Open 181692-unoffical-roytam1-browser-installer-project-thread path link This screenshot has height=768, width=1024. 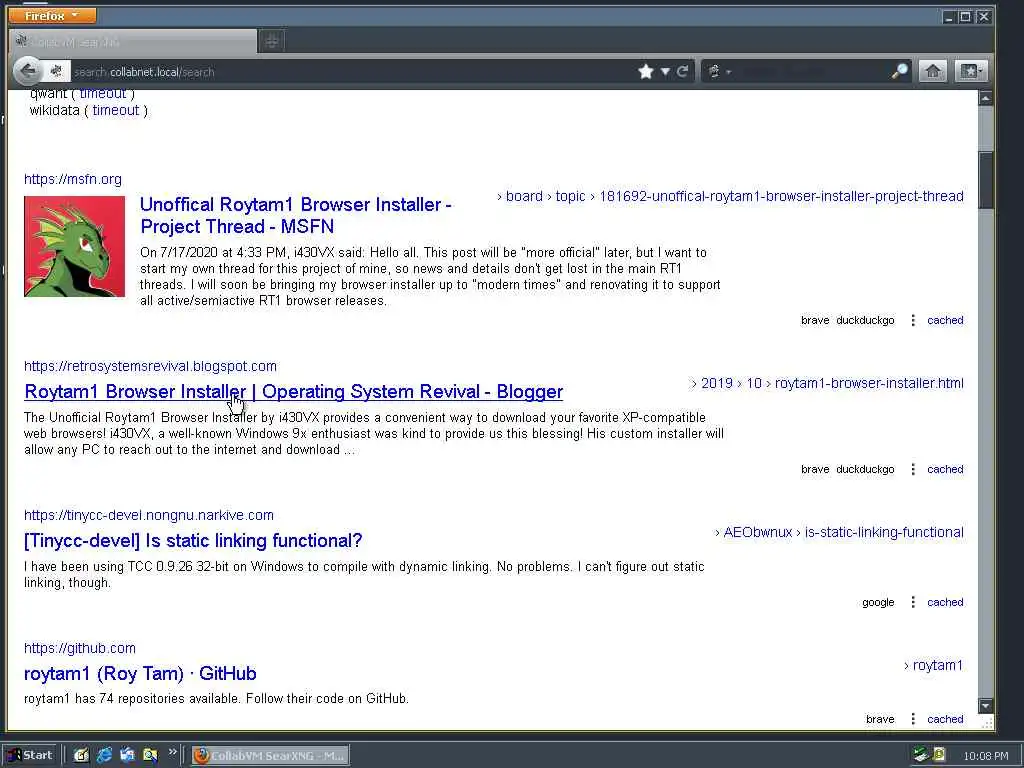pos(781,196)
